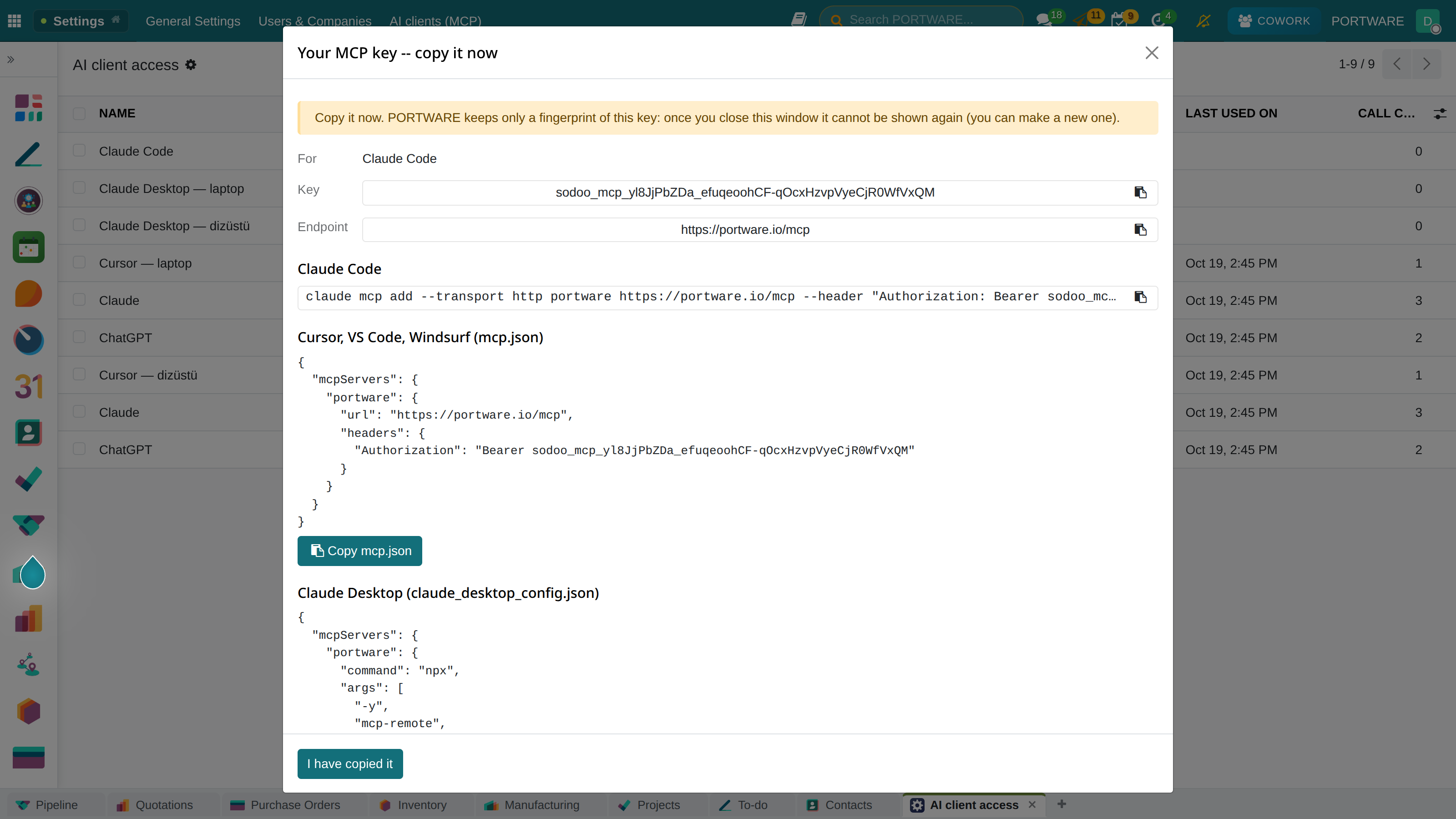Open the green Calendar app icon
The image size is (1456, 819).
[x=28, y=247]
